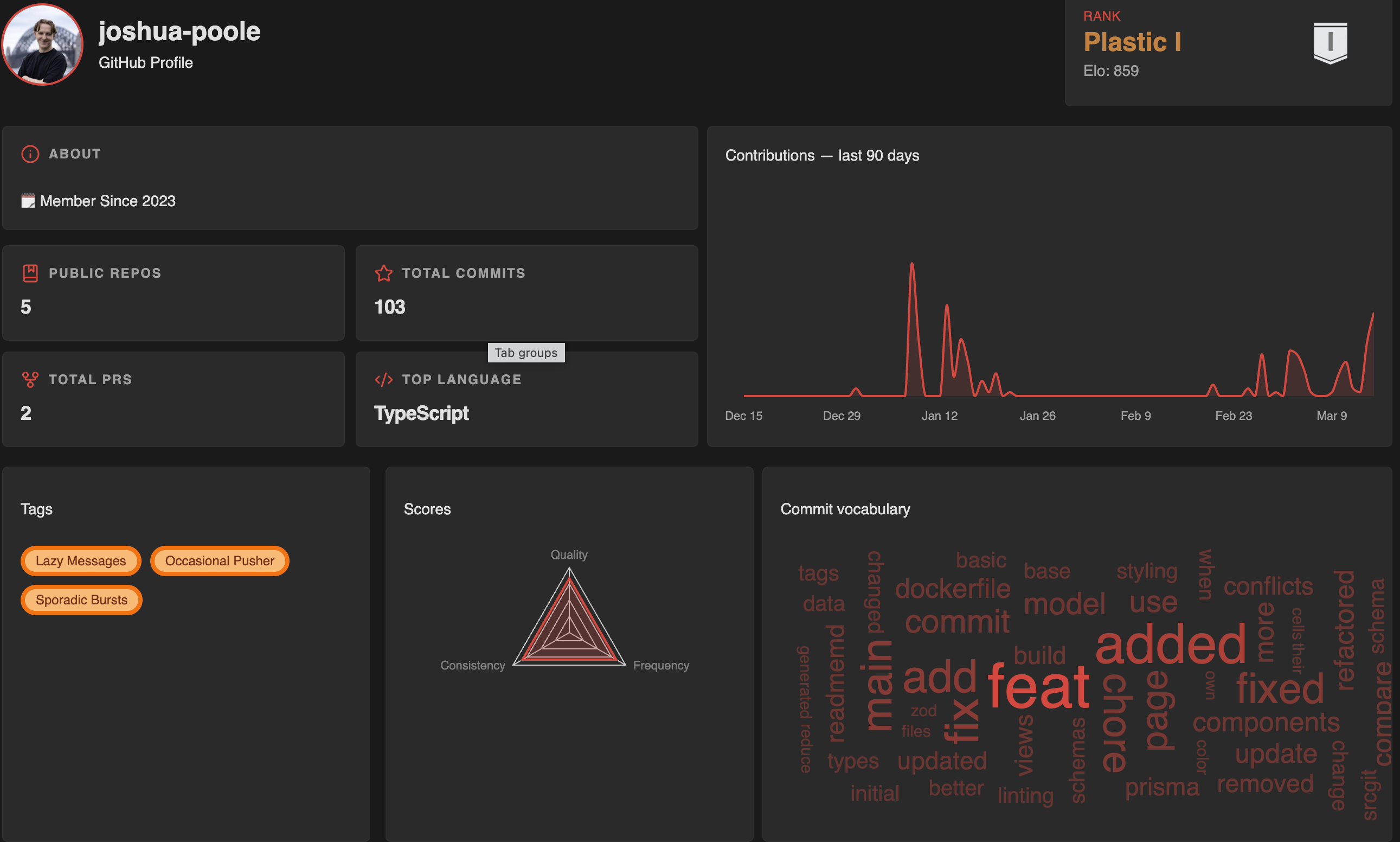Click the word 'added' in word cloud
This screenshot has height=842, width=1400.
[1170, 645]
